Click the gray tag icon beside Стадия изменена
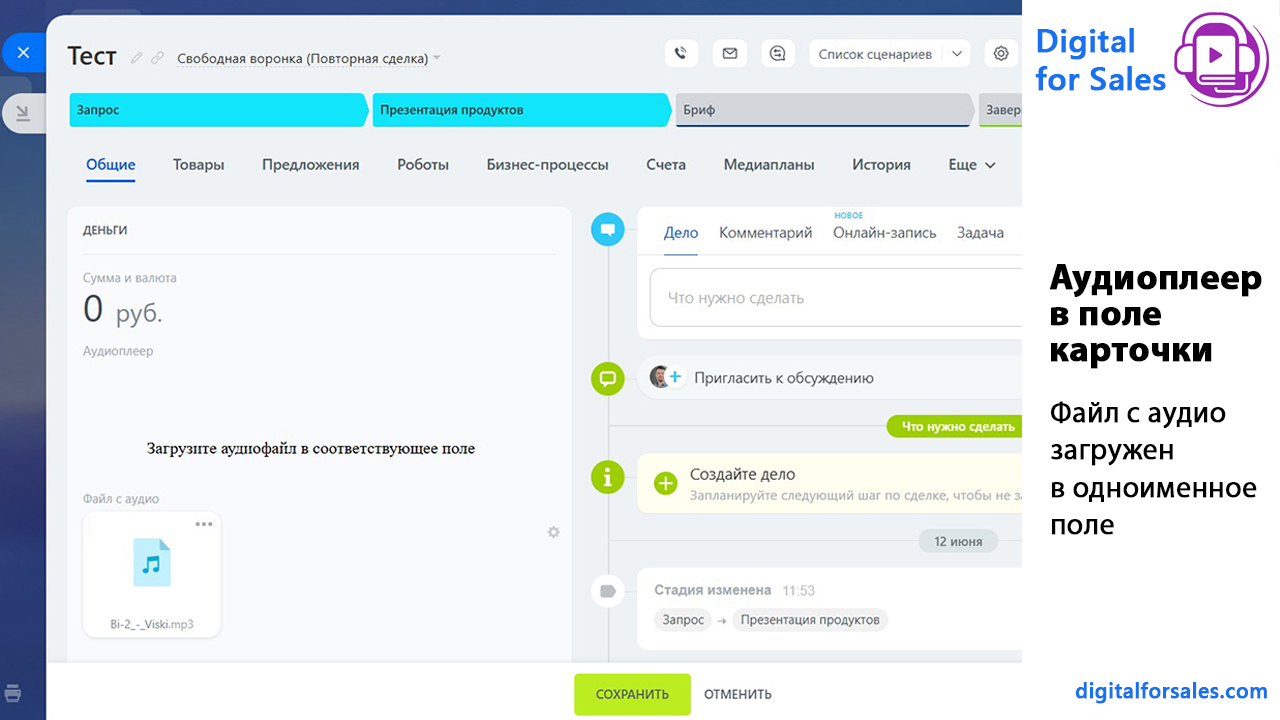Viewport: 1280px width, 720px height. click(x=607, y=590)
